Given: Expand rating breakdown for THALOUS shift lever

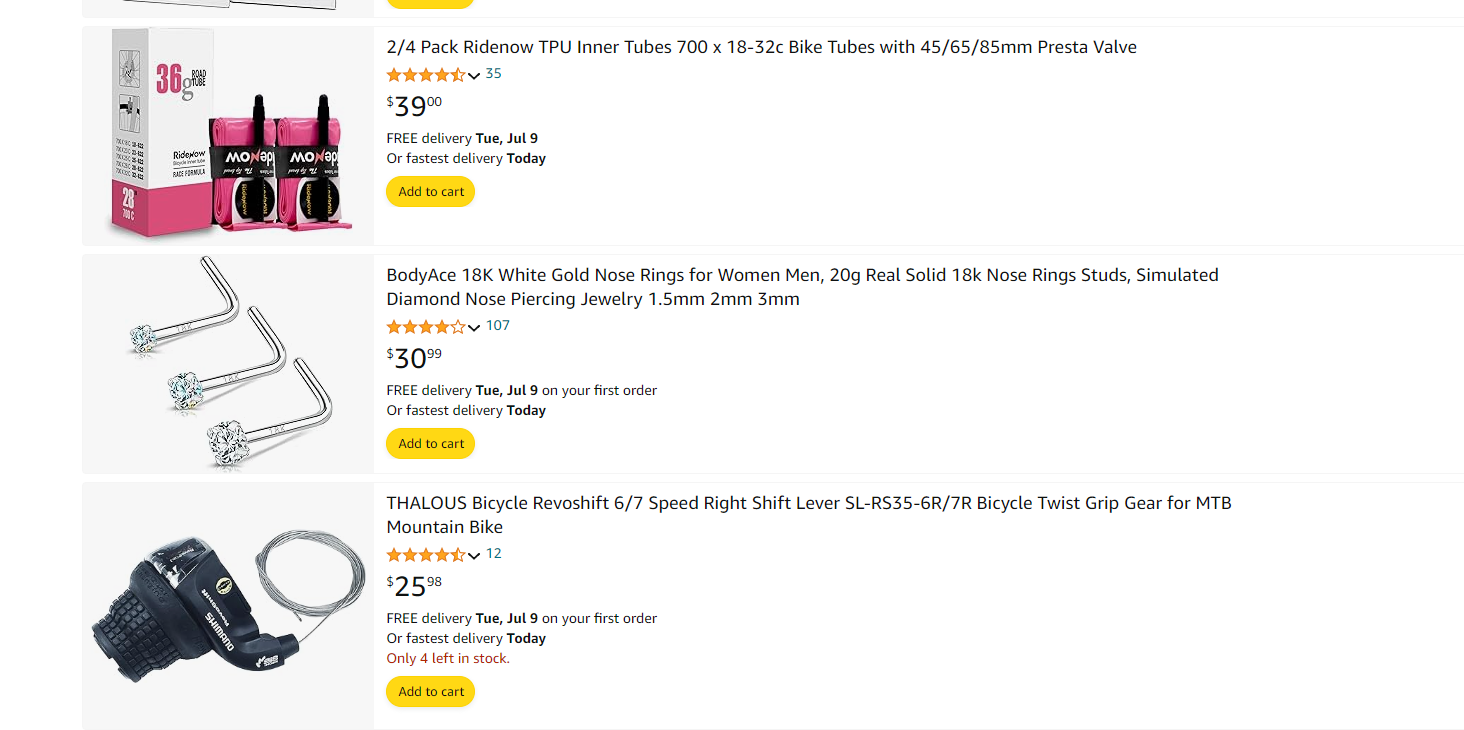Looking at the screenshot, I should tap(474, 555).
